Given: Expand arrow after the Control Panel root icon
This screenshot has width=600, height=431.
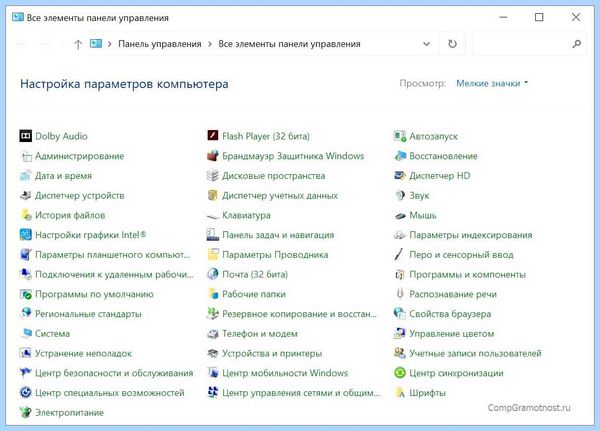Looking at the screenshot, I should tap(109, 44).
